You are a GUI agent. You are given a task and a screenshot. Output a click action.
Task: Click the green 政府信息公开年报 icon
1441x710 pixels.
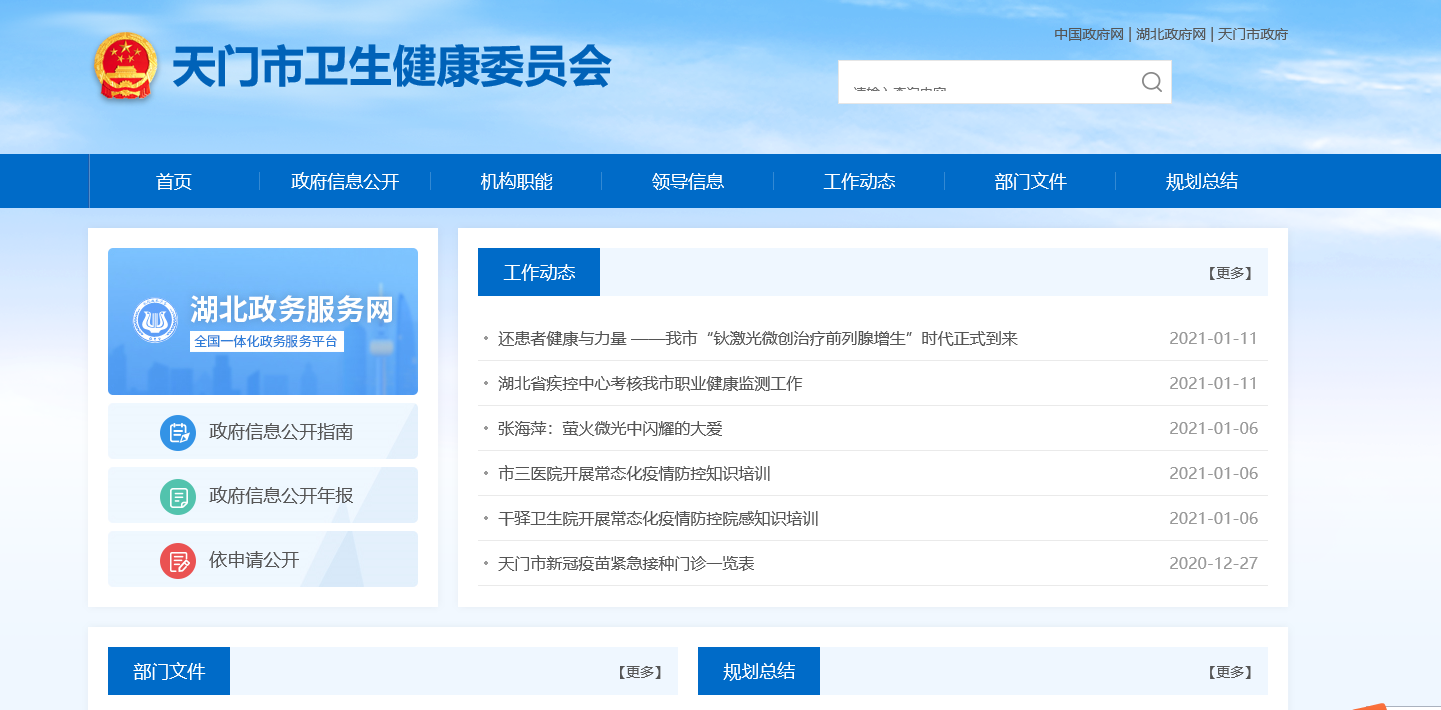pyautogui.click(x=178, y=496)
